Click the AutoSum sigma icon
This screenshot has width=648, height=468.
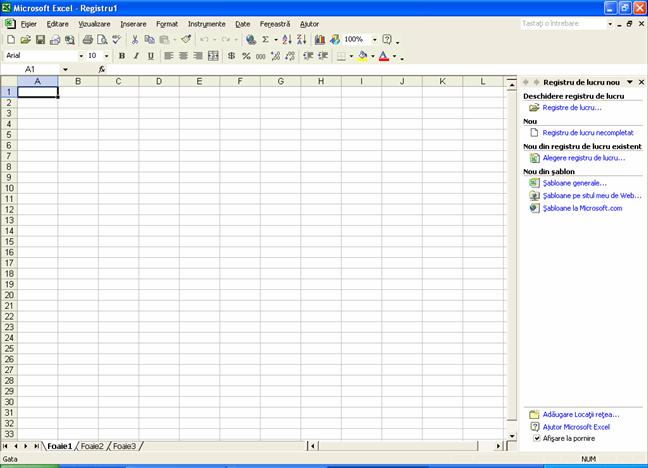click(x=267, y=40)
